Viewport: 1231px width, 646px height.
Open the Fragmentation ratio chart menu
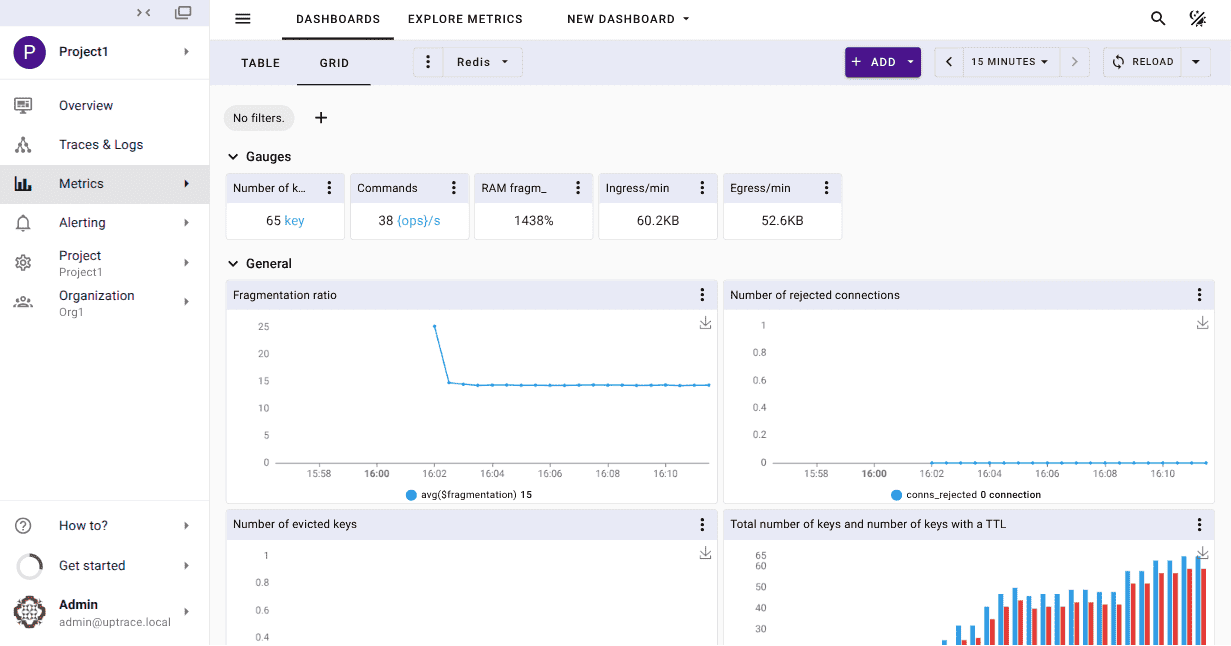(702, 295)
